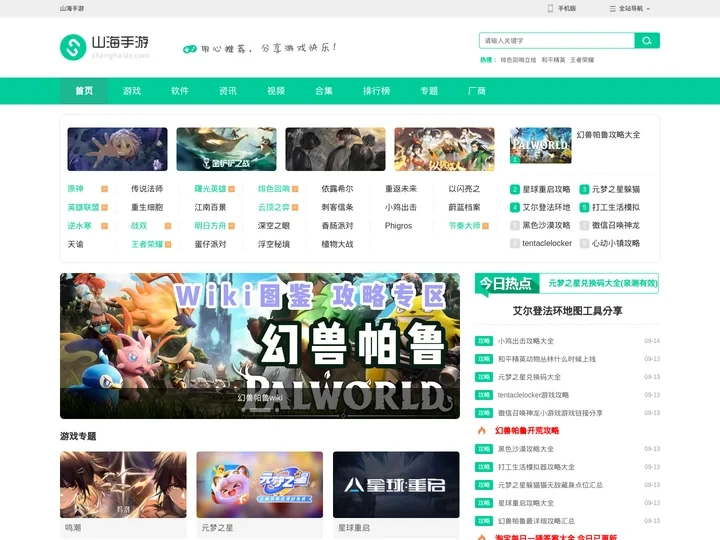The width and height of the screenshot is (720, 540).
Task: Expand the 全站导航 dropdown
Action: 630,8
